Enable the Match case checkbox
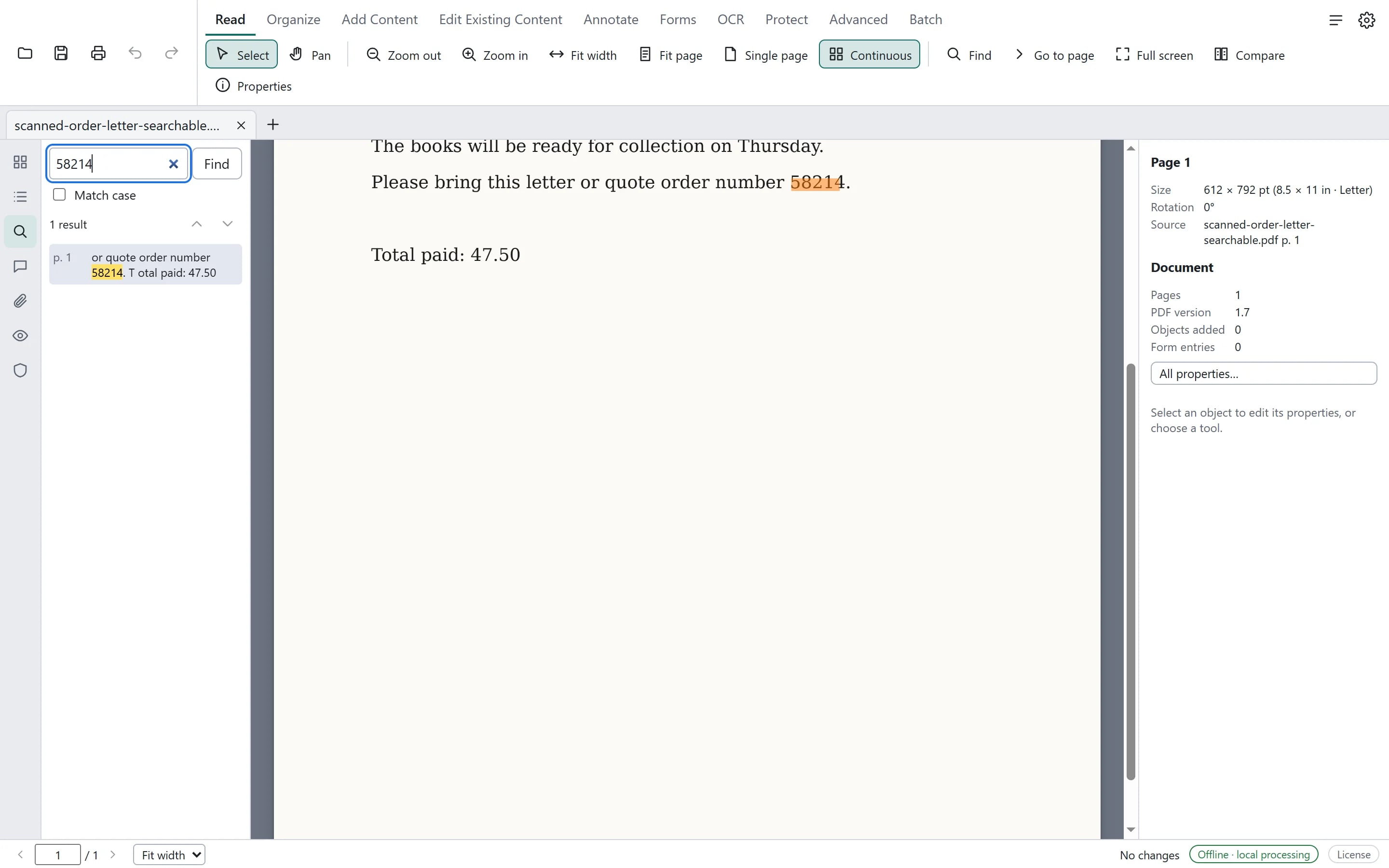The image size is (1389, 868). [59, 195]
